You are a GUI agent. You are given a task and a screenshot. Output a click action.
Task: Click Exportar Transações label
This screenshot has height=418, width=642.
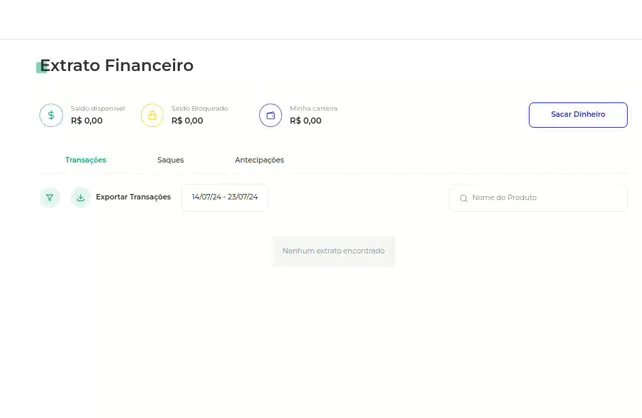coord(133,197)
